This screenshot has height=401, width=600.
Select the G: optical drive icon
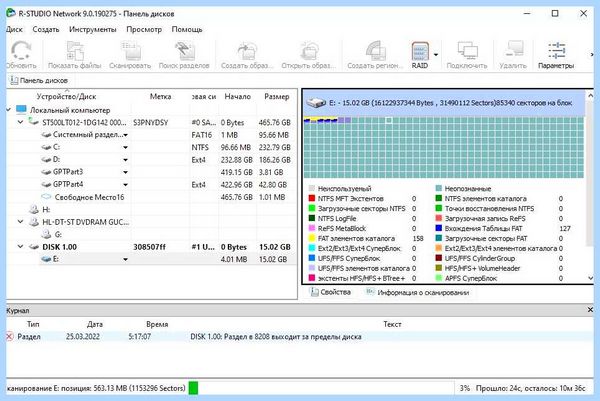[x=46, y=234]
